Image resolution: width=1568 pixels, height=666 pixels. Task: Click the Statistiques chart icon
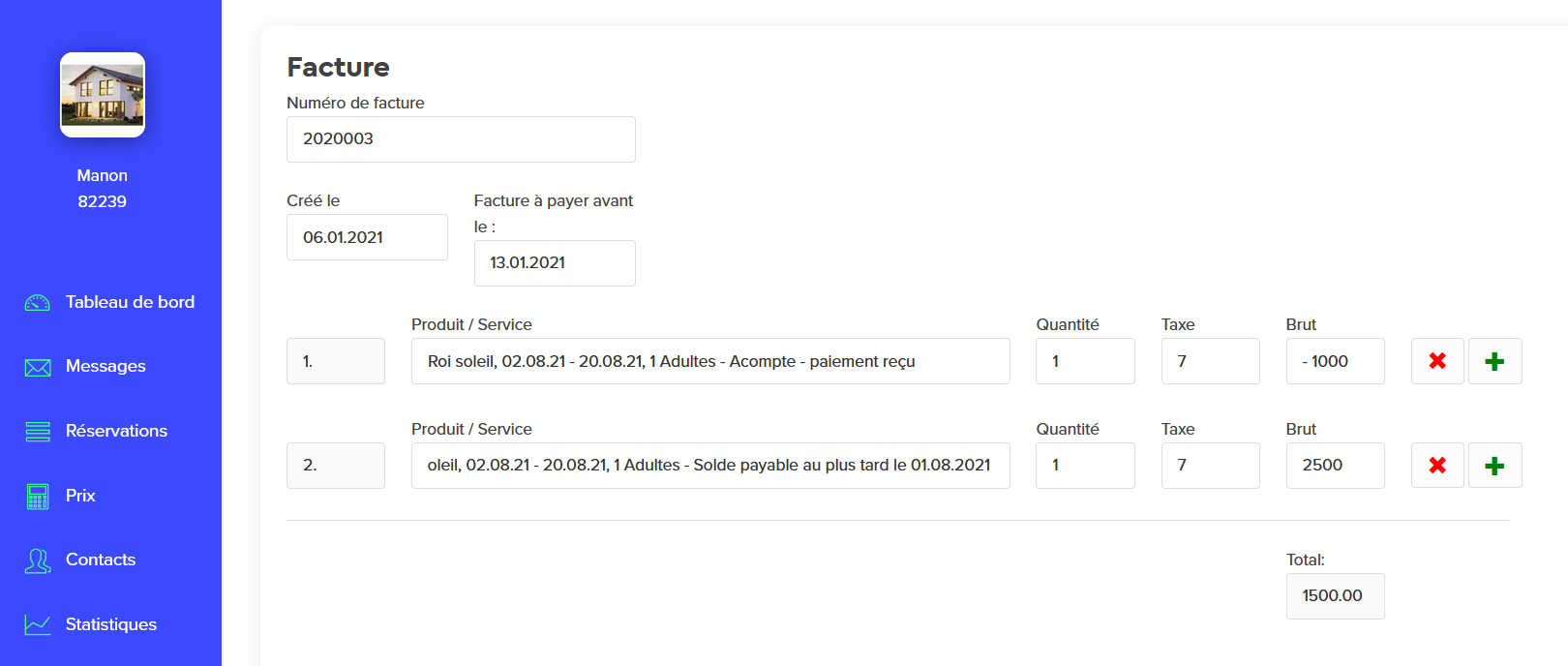[38, 625]
